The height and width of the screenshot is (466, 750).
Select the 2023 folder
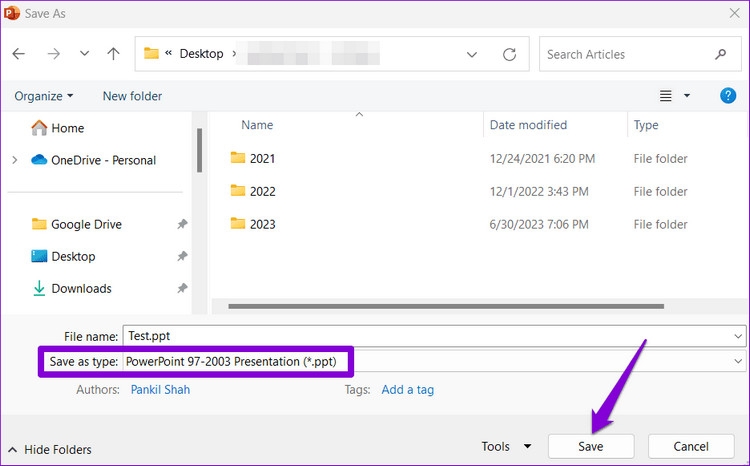[263, 224]
